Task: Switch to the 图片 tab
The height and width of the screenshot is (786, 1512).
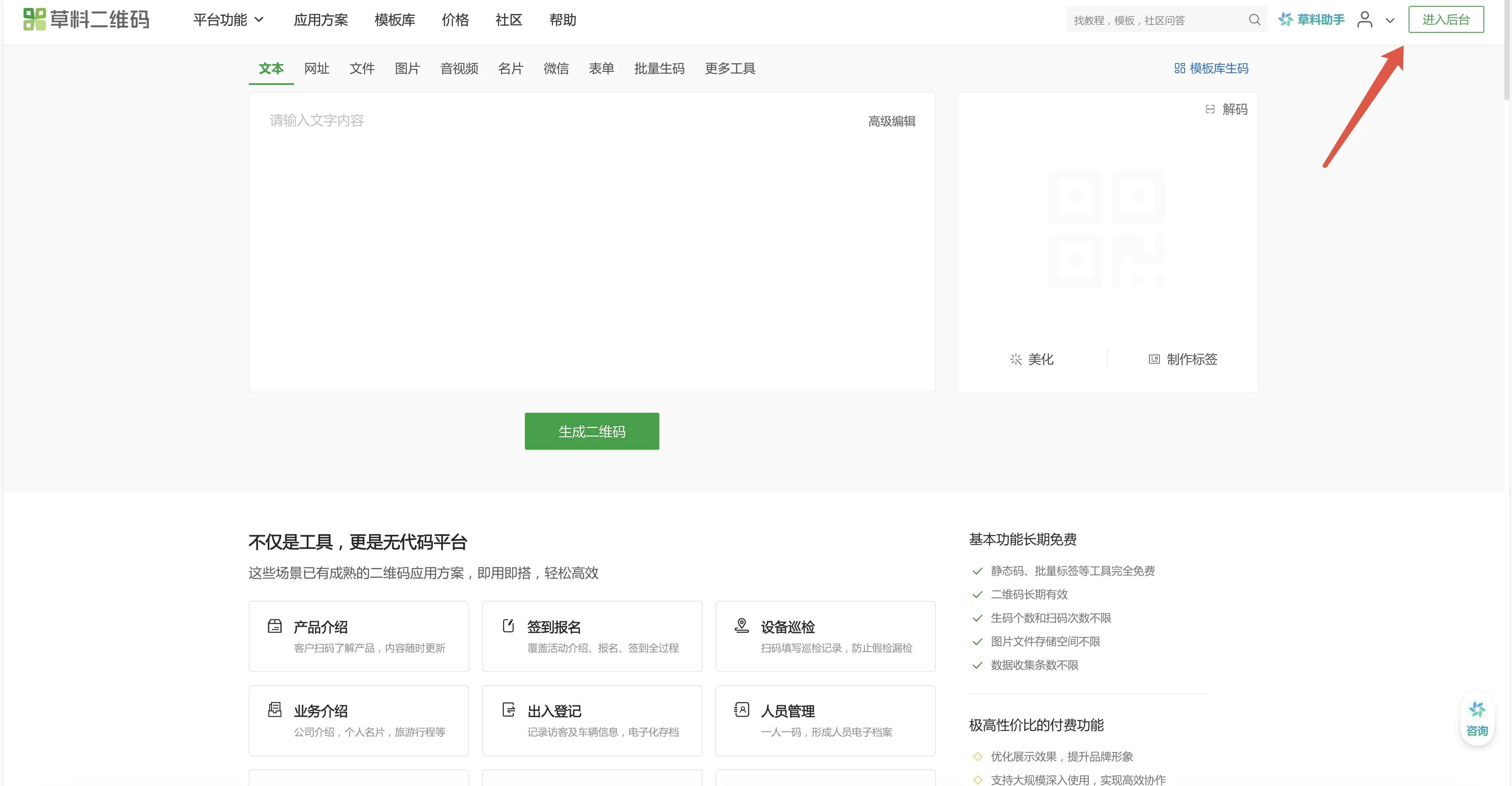Action: [407, 69]
